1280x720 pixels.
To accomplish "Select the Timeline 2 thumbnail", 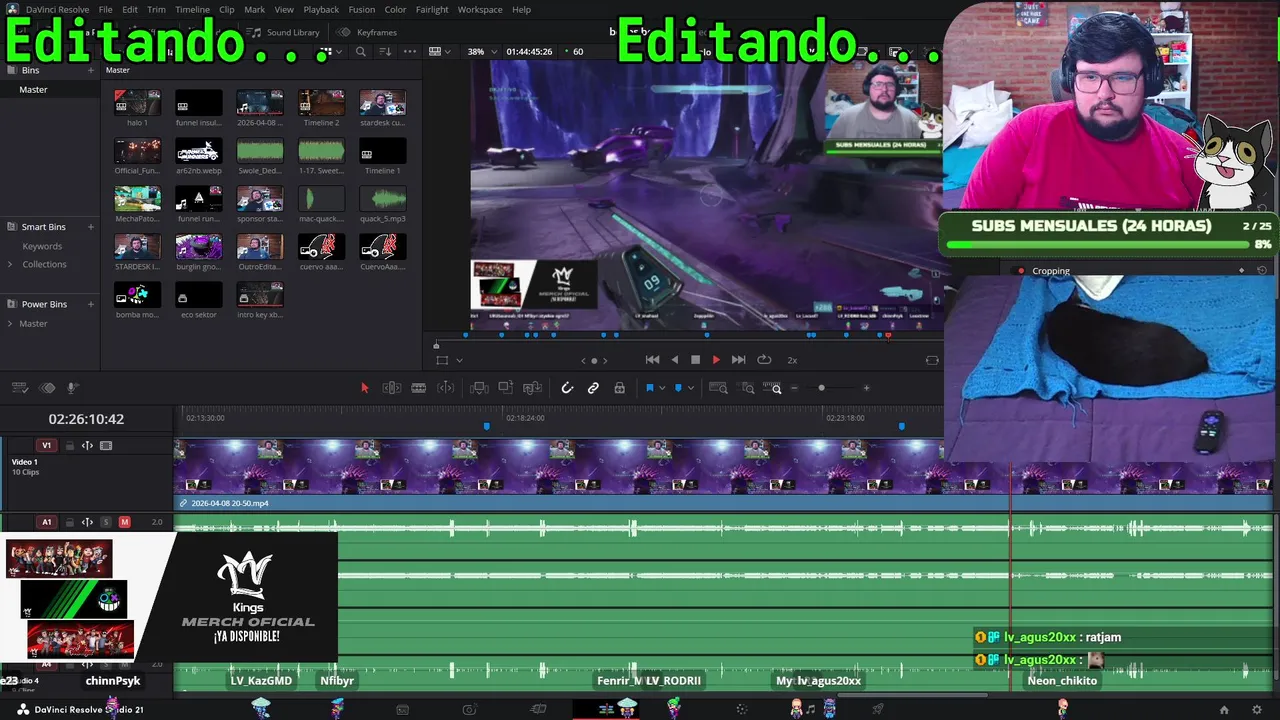I will pos(321,102).
